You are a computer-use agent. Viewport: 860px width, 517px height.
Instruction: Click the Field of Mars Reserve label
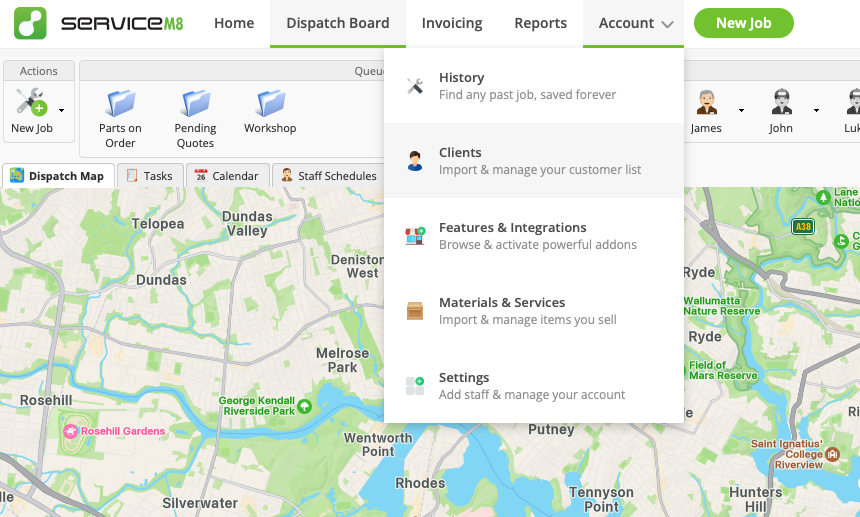coord(723,370)
